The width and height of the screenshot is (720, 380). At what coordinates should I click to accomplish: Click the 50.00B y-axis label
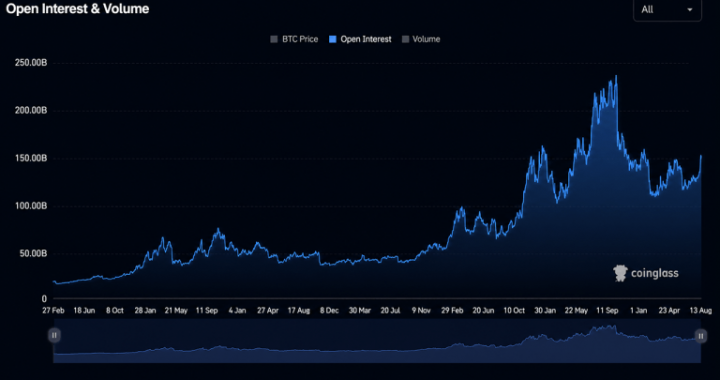[33, 253]
